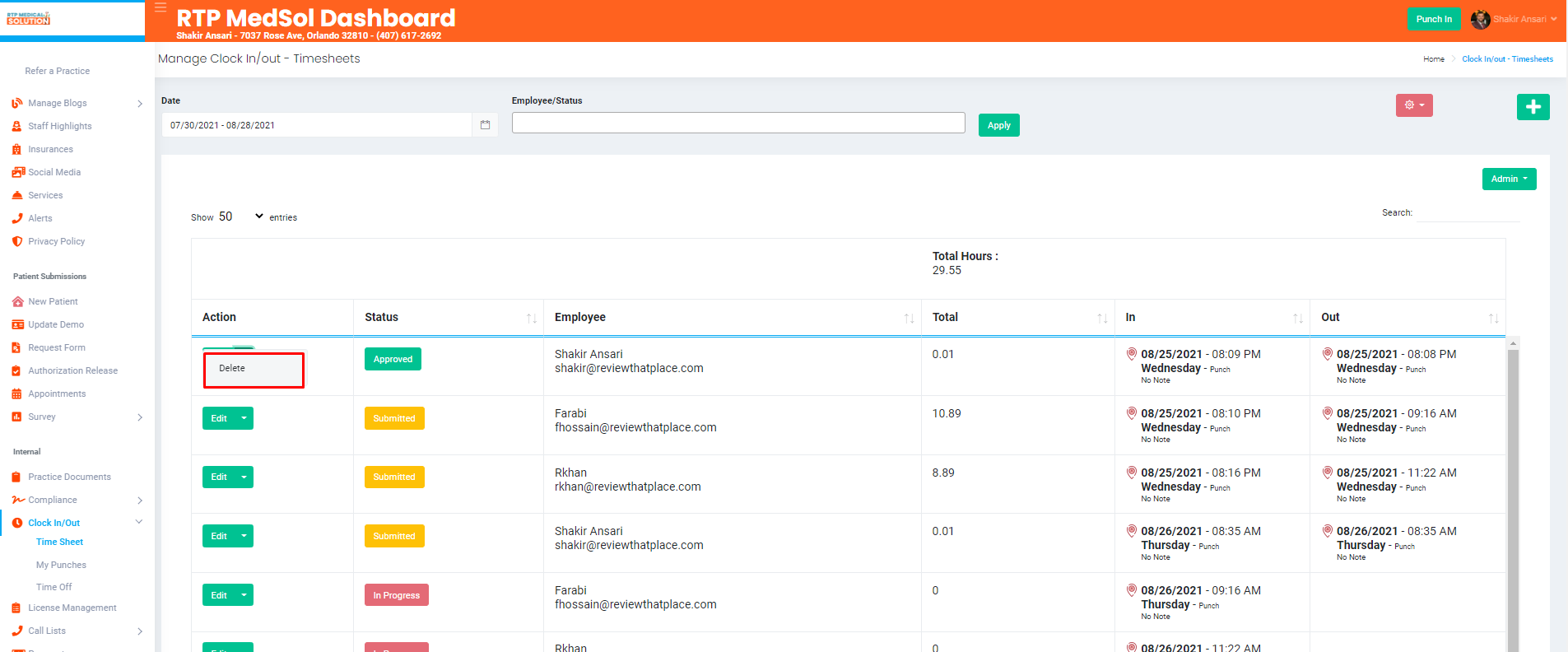Click the Request Form icon

tap(16, 347)
